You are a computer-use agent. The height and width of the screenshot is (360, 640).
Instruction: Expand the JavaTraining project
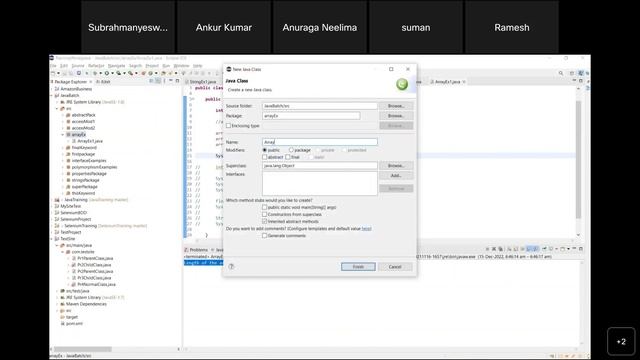pyautogui.click(x=52, y=200)
